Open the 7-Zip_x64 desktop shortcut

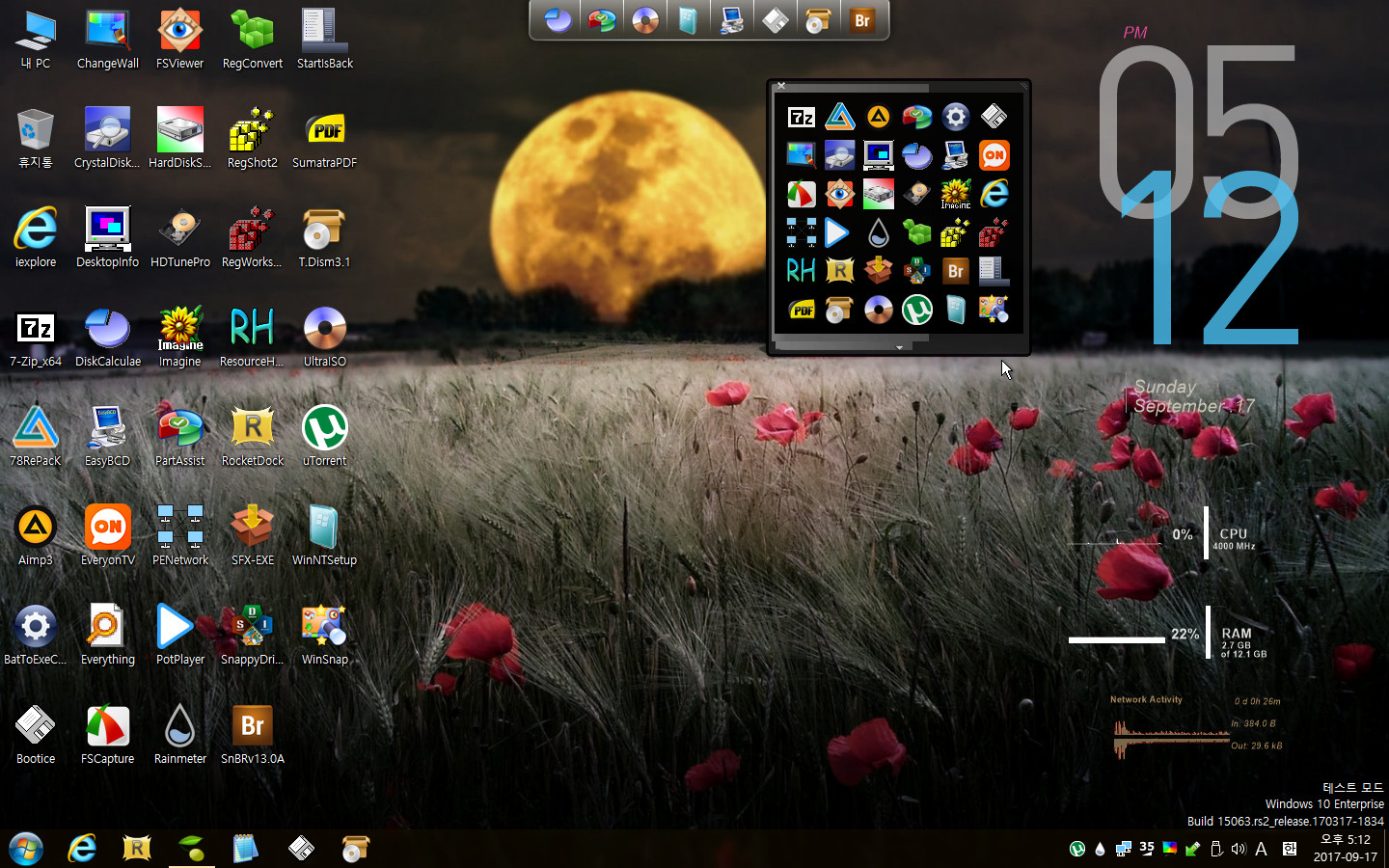click(x=36, y=338)
